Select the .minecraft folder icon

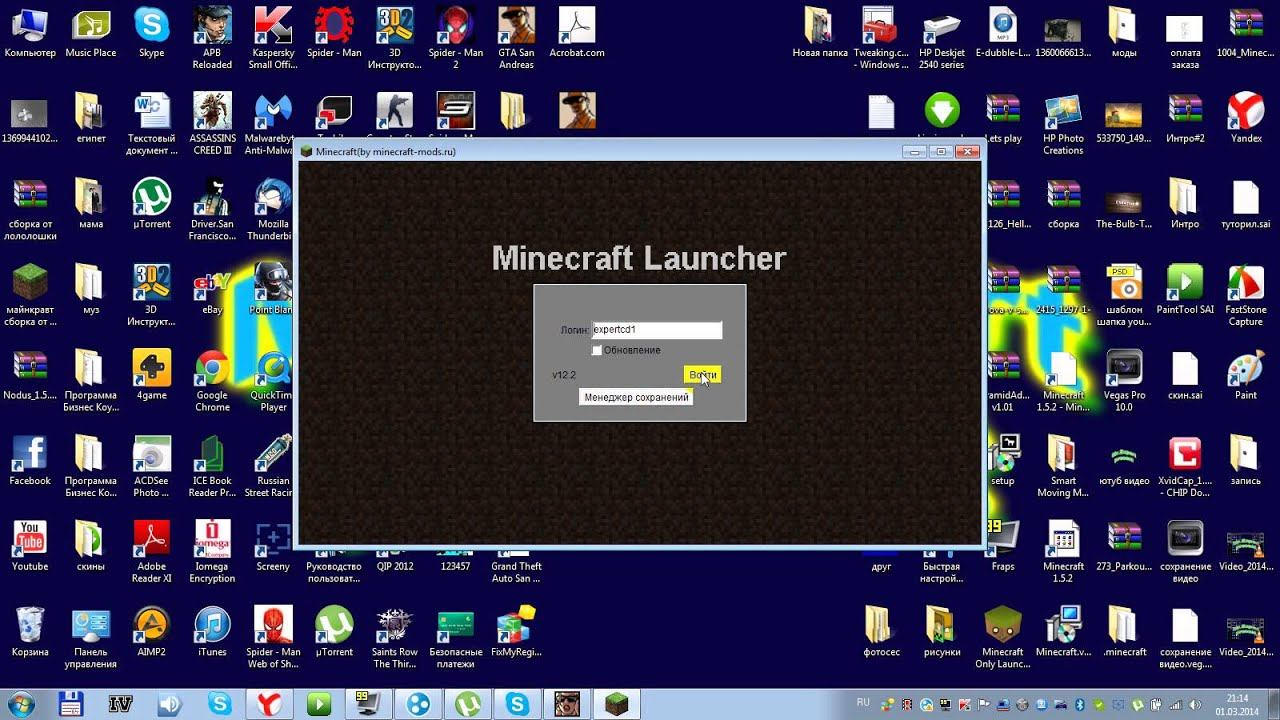(x=1124, y=633)
